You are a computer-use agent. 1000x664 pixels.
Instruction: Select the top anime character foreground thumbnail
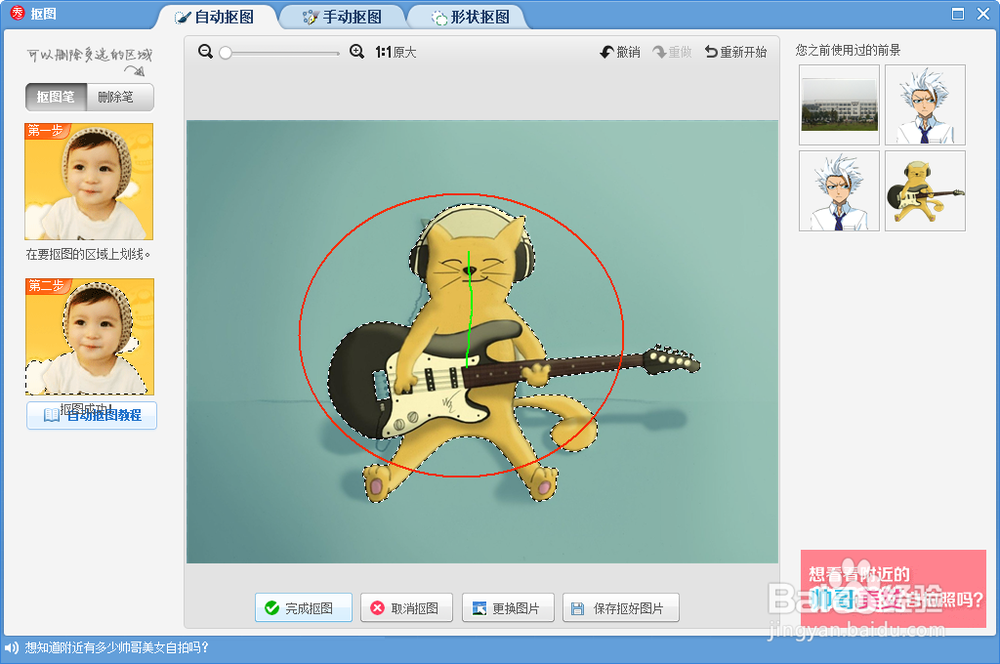click(x=925, y=105)
